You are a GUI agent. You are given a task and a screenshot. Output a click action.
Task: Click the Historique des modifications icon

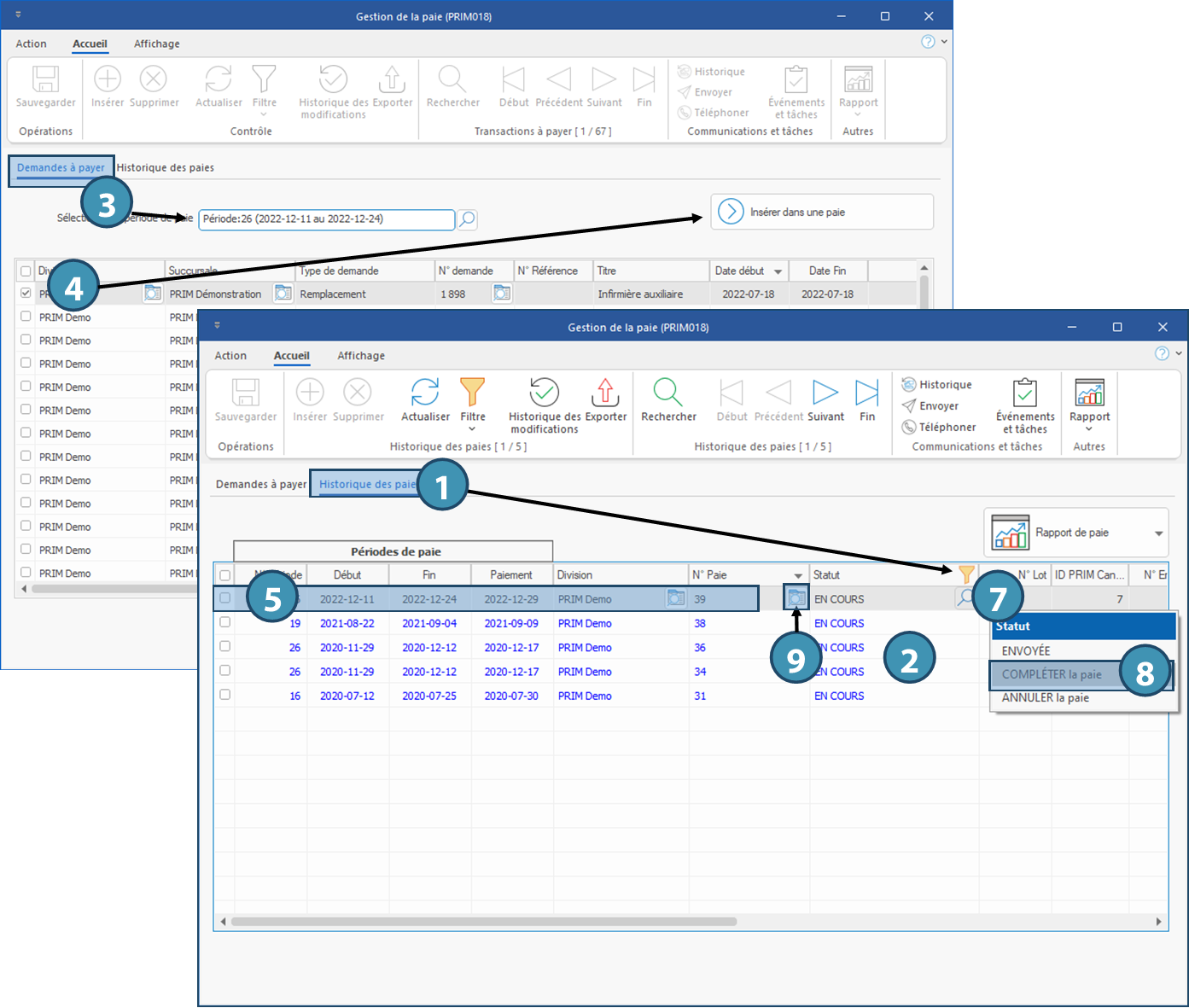pos(545,393)
